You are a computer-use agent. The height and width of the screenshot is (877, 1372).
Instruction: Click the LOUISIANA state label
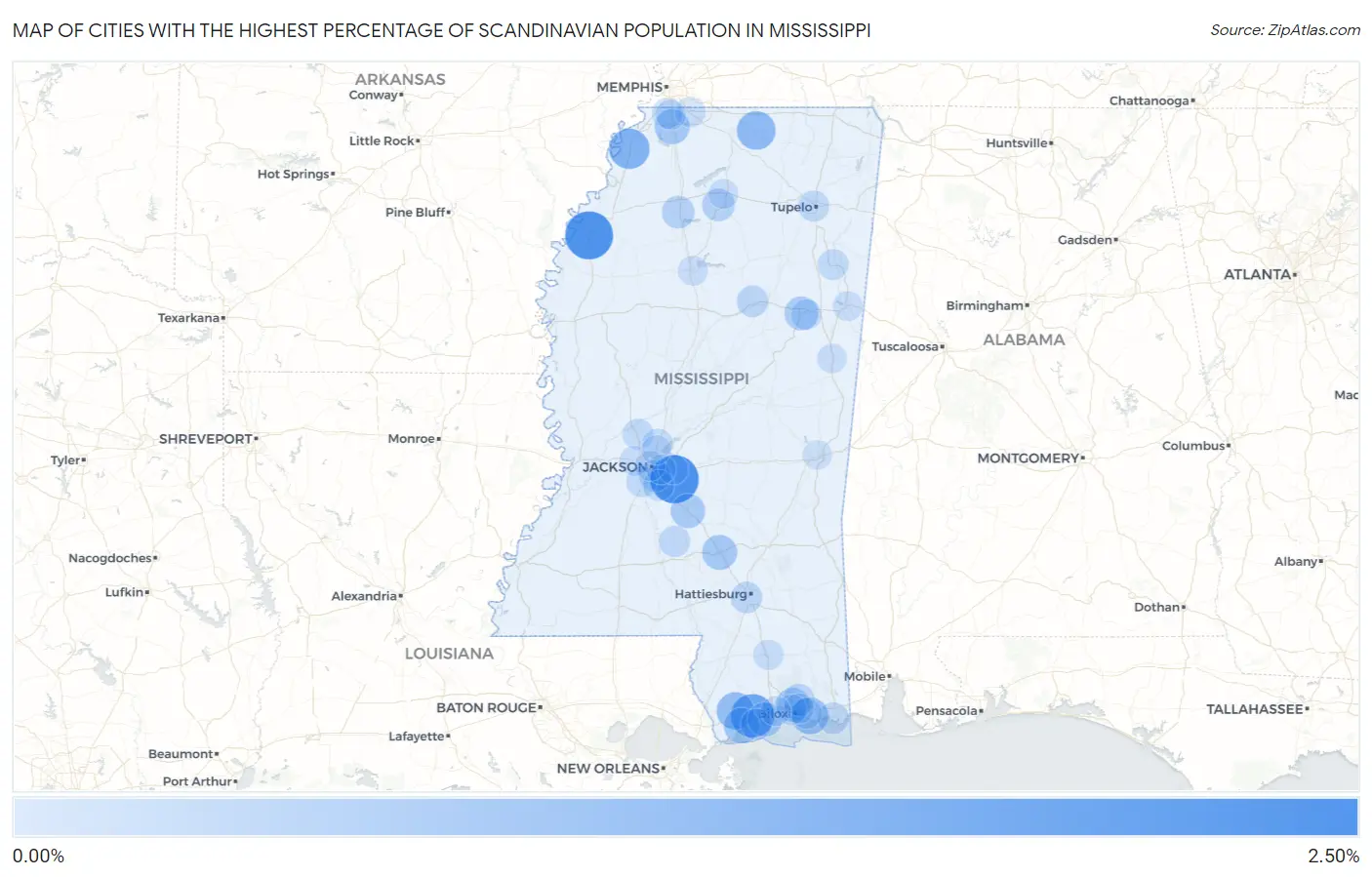[449, 654]
